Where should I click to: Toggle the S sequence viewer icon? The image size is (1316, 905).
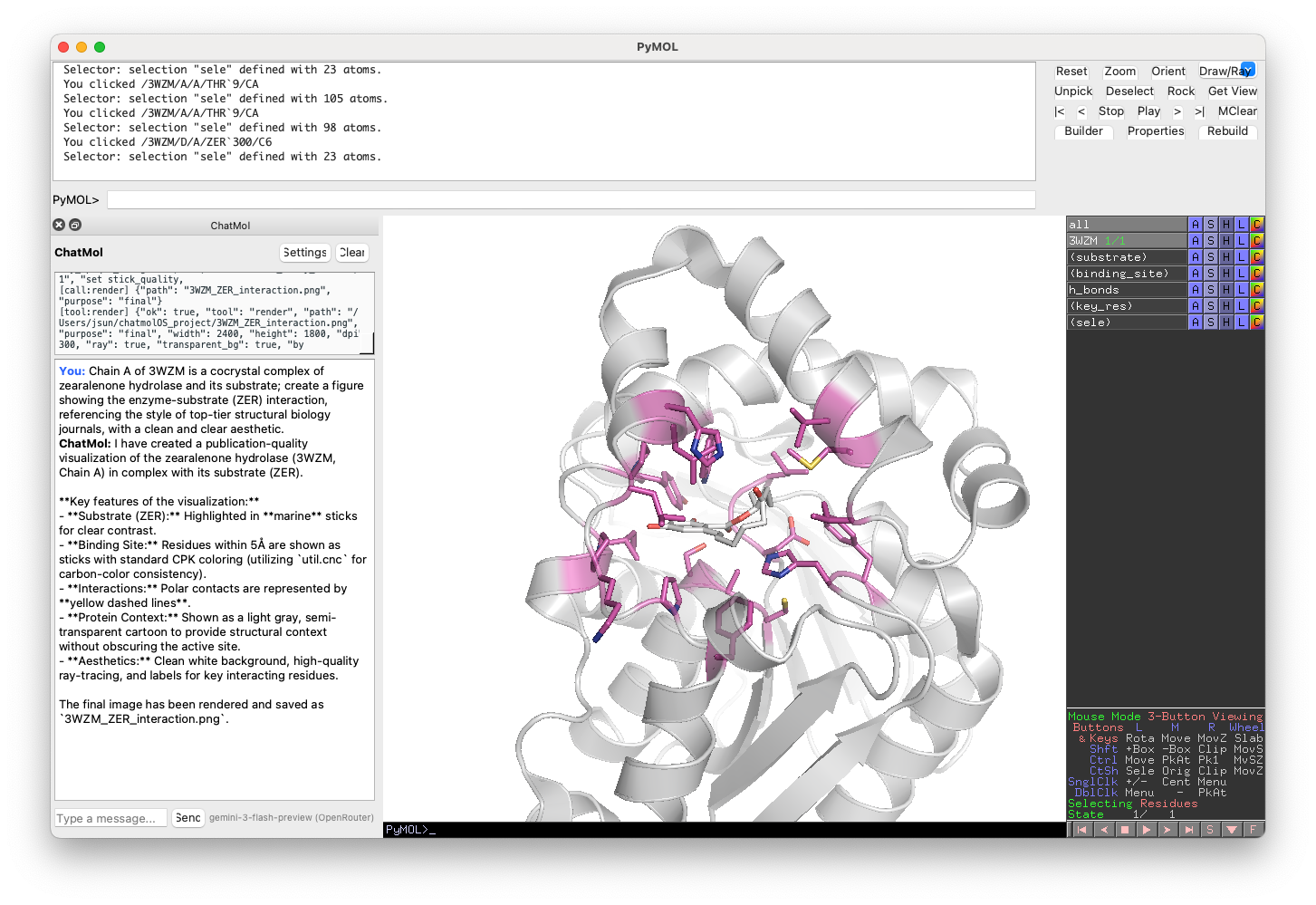(x=1210, y=829)
